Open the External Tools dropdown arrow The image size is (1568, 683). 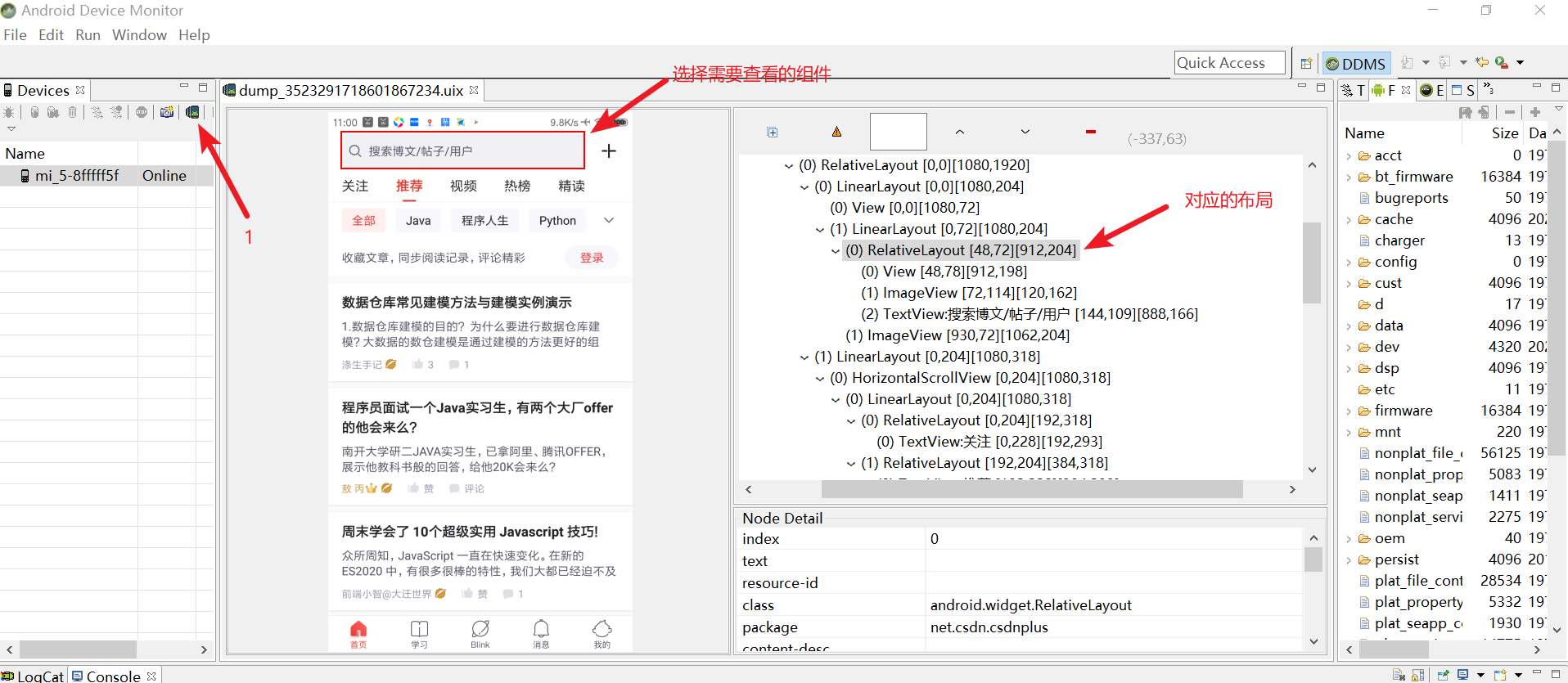[1521, 62]
